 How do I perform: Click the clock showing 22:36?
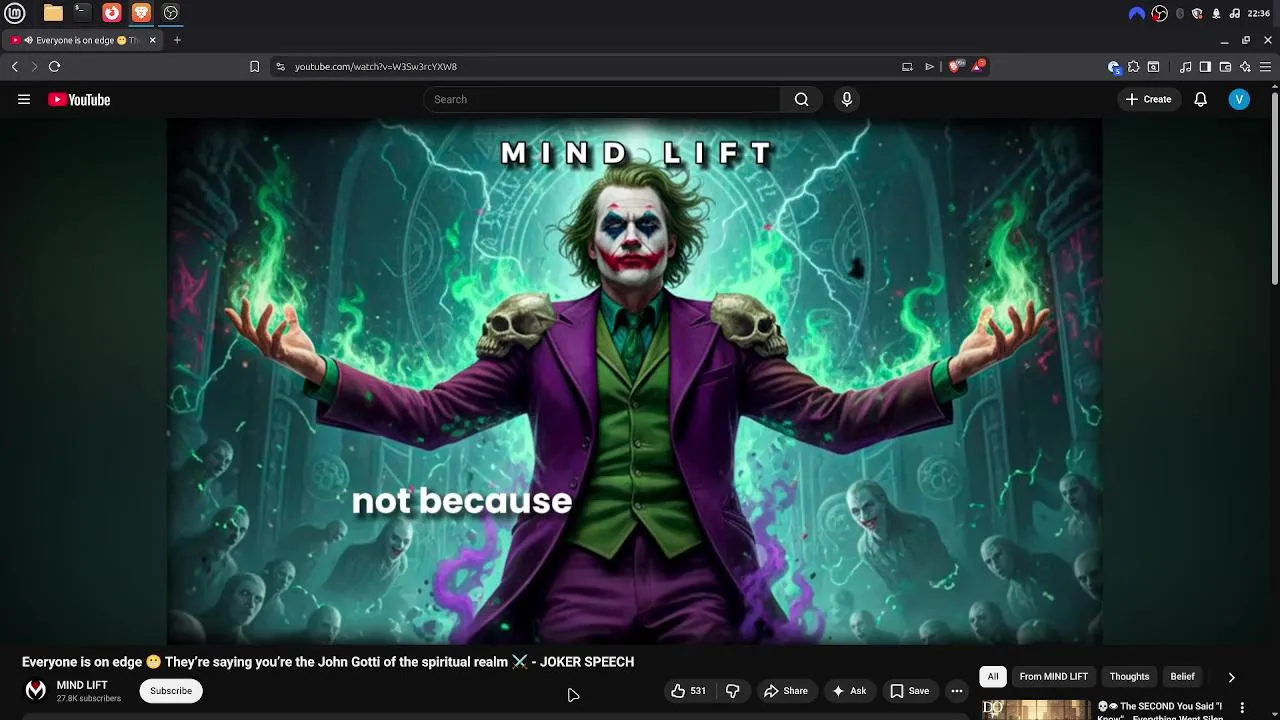click(1259, 13)
